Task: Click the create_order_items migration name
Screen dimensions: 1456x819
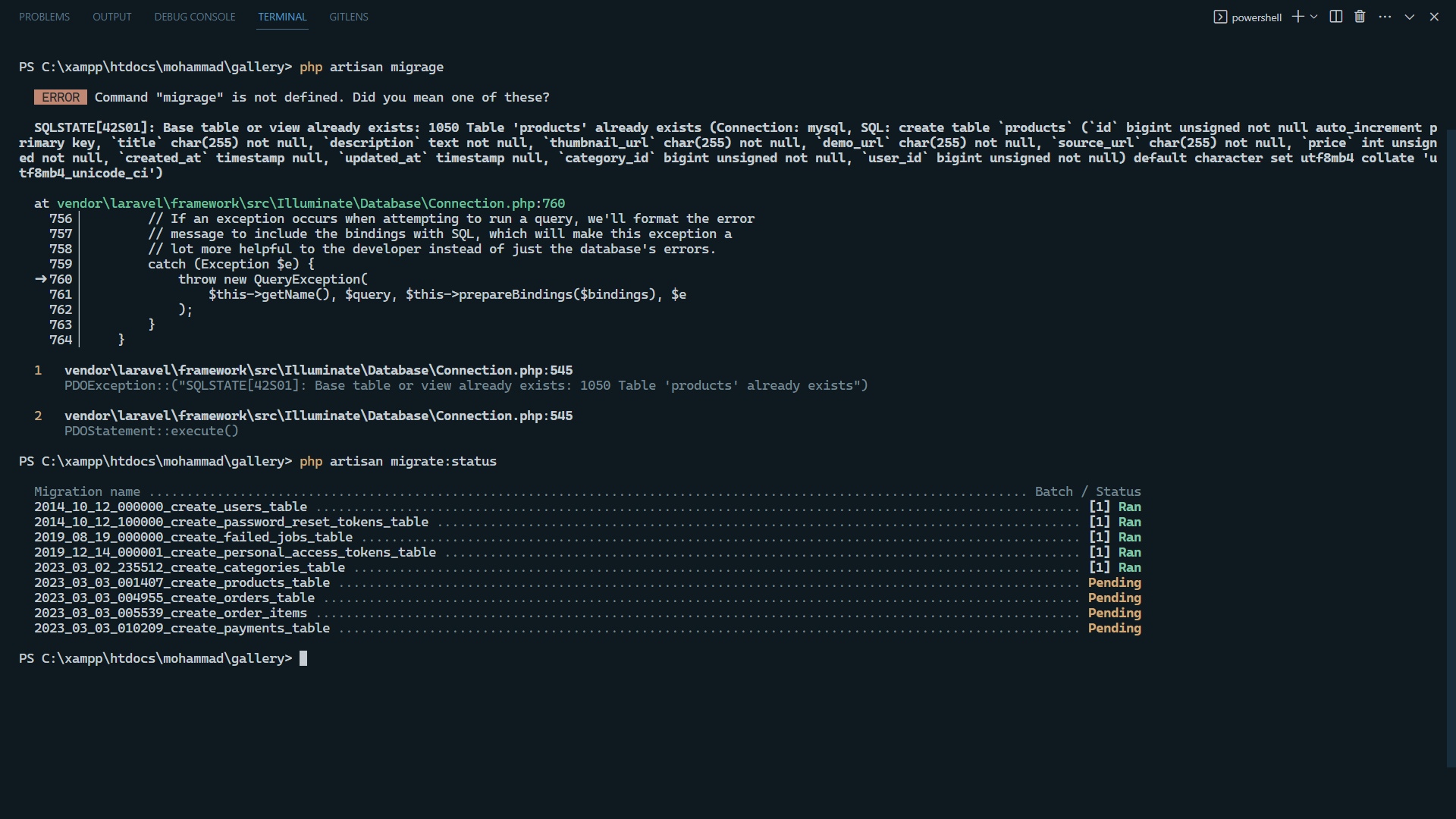Action: click(171, 613)
